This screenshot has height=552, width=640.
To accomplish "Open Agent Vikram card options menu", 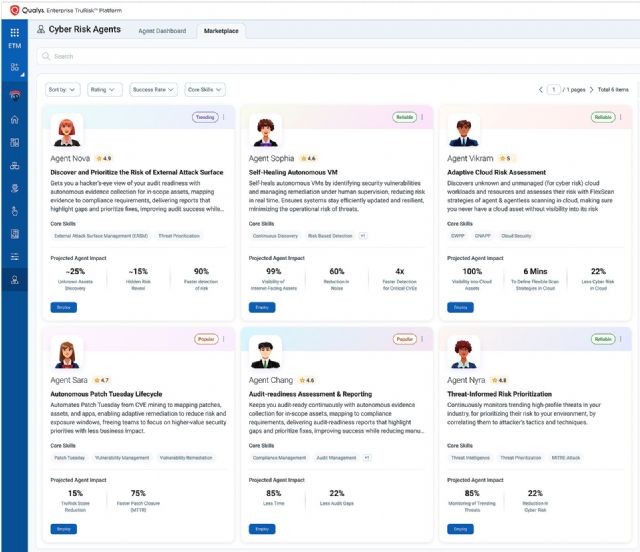I will (620, 117).
